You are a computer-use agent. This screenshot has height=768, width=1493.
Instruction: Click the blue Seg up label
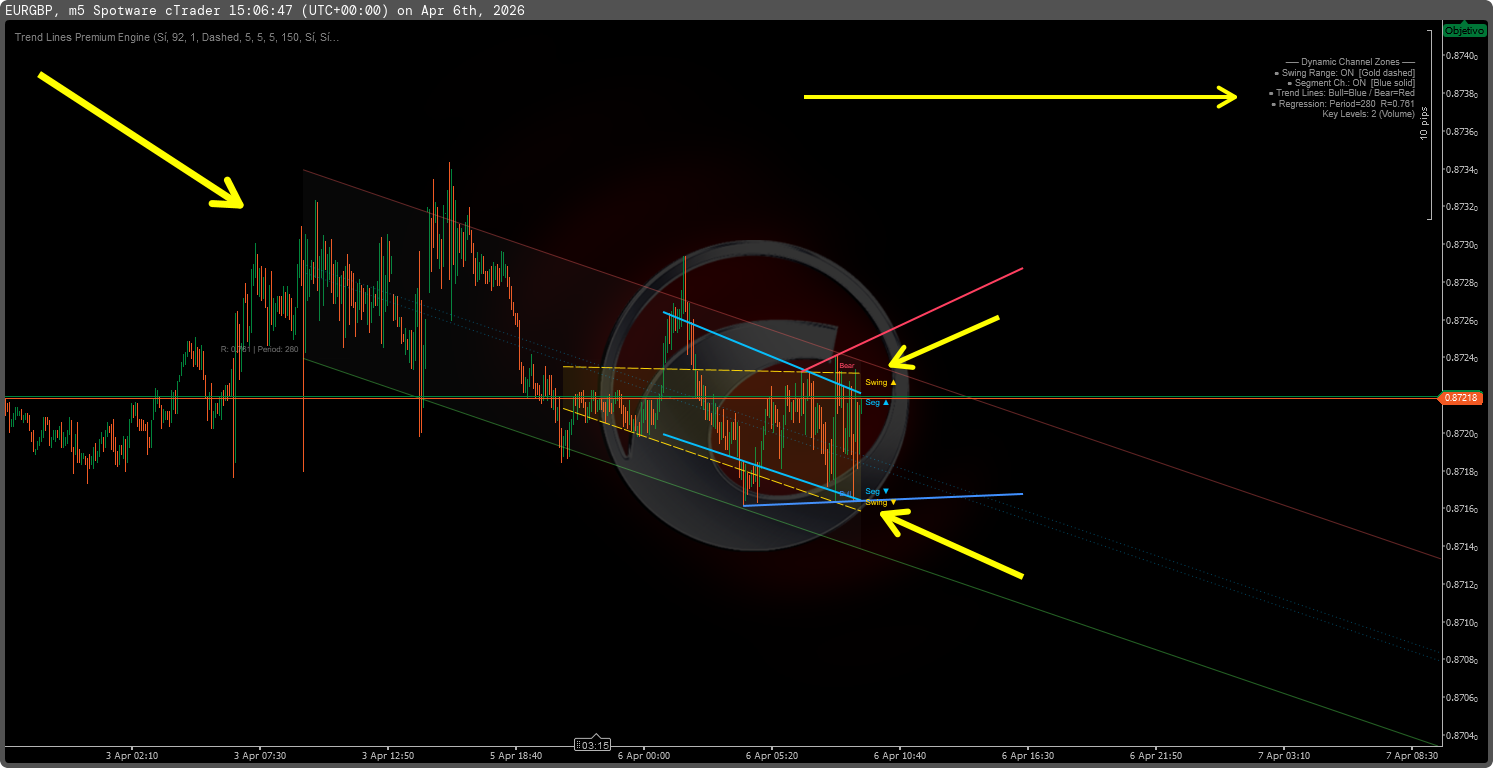(x=876, y=403)
